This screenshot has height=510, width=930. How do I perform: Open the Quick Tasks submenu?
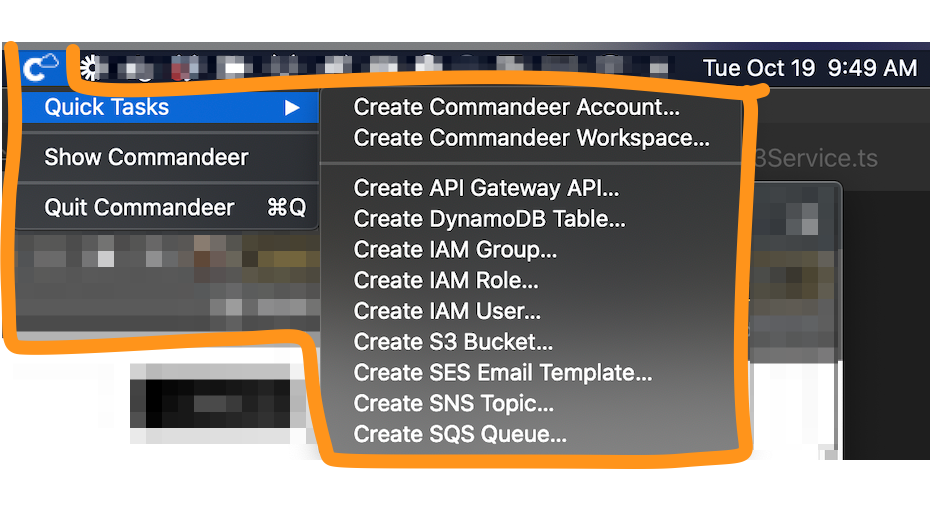(x=170, y=107)
